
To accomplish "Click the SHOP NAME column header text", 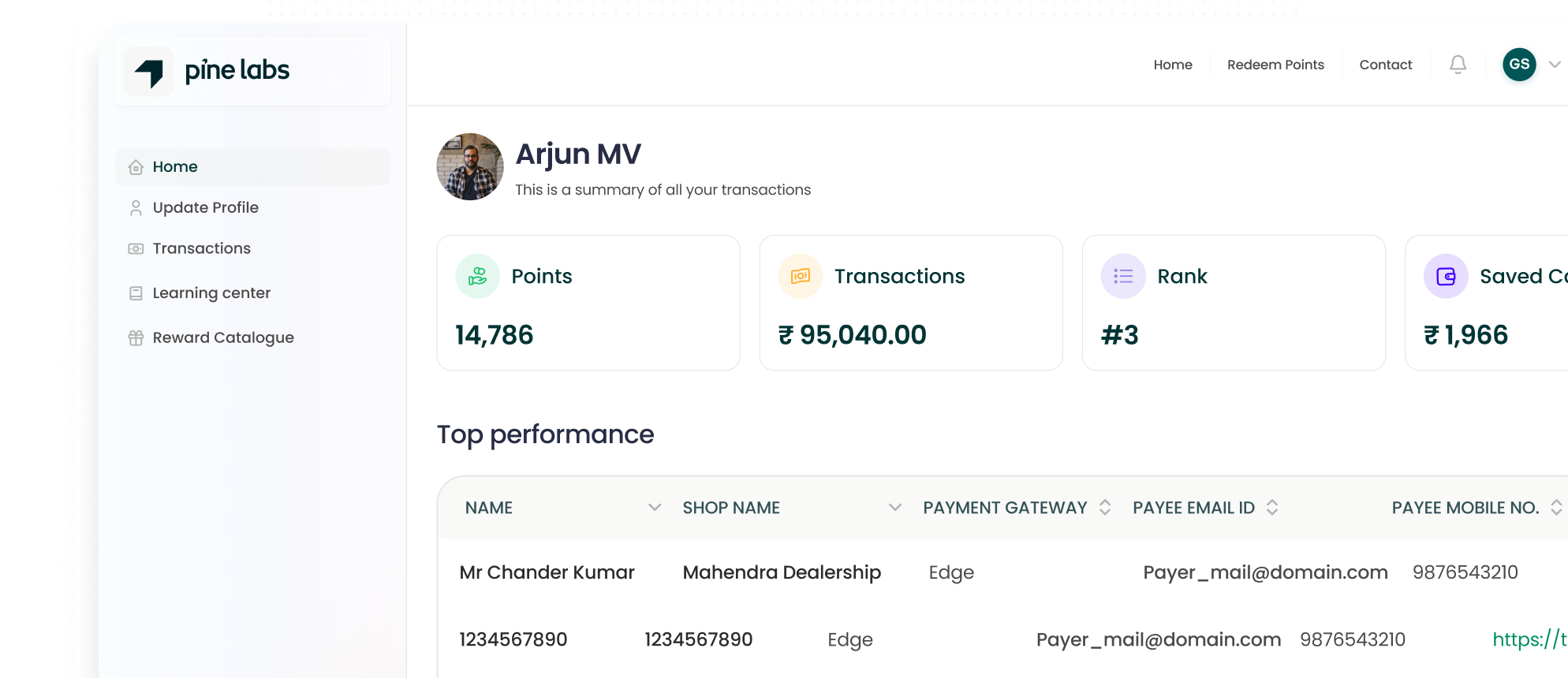I will (x=731, y=508).
